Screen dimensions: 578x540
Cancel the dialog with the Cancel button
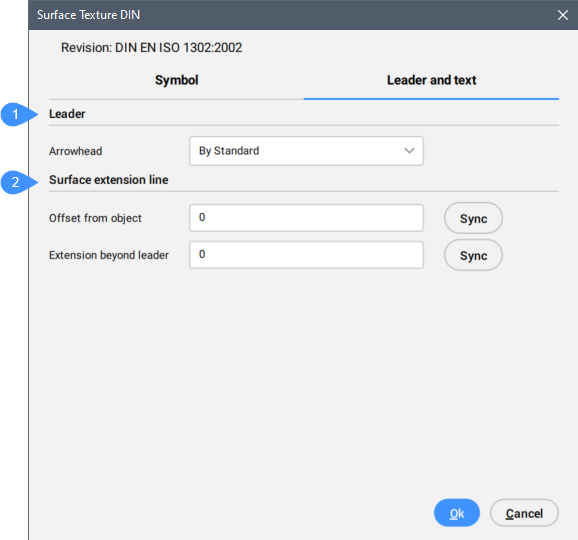(524, 513)
